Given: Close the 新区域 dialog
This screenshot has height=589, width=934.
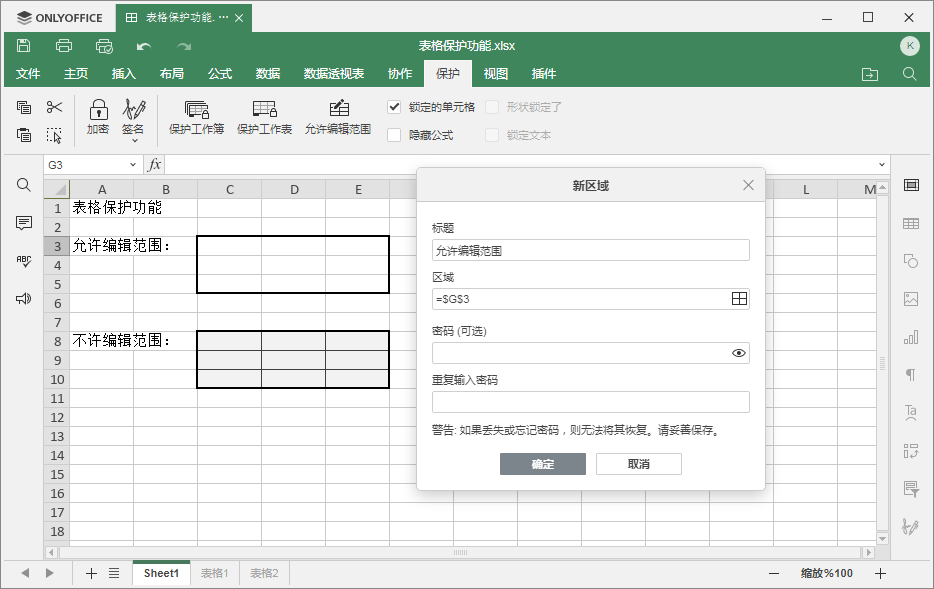Looking at the screenshot, I should coord(748,185).
